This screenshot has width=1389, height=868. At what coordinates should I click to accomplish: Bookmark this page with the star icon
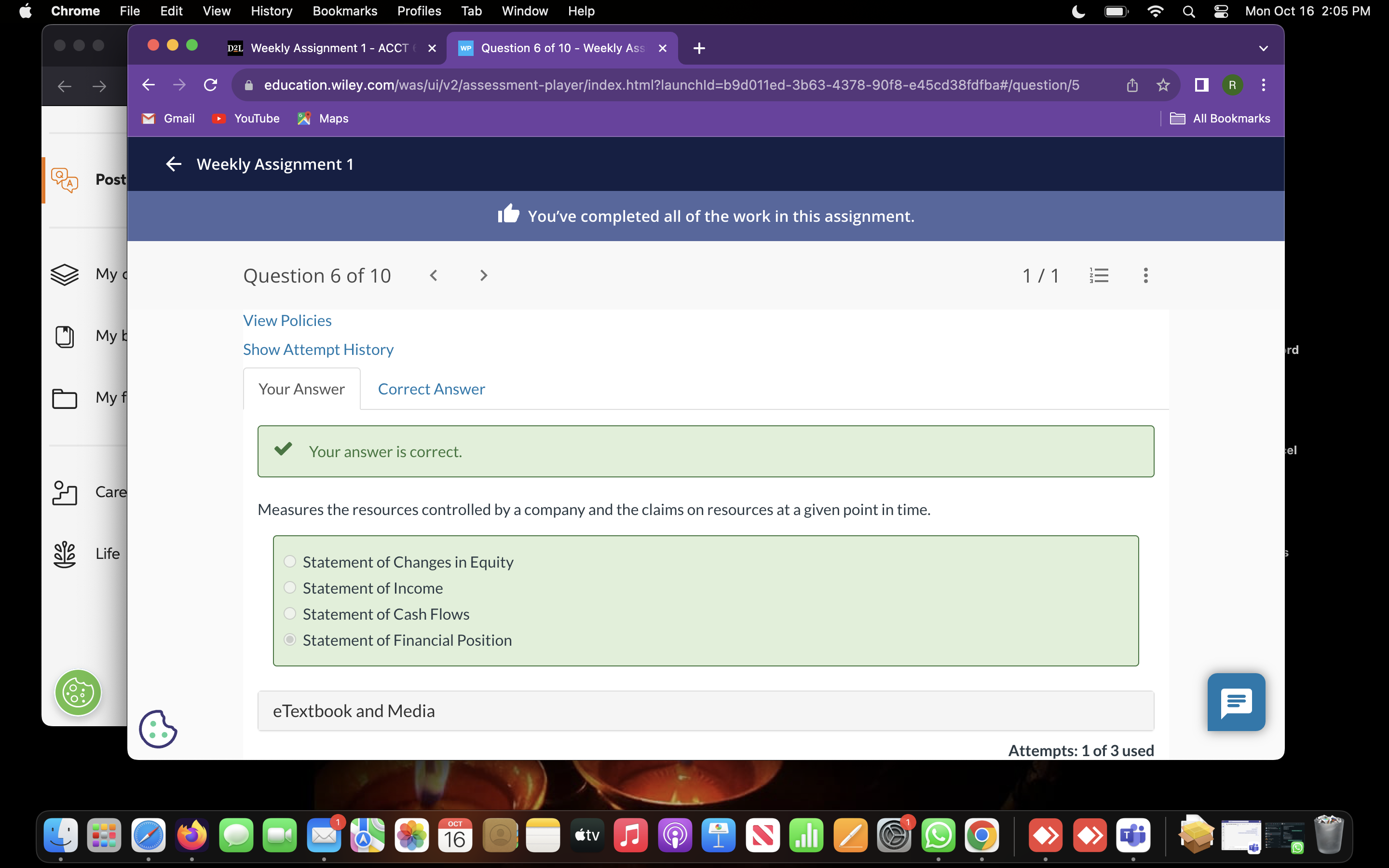coord(1163,85)
